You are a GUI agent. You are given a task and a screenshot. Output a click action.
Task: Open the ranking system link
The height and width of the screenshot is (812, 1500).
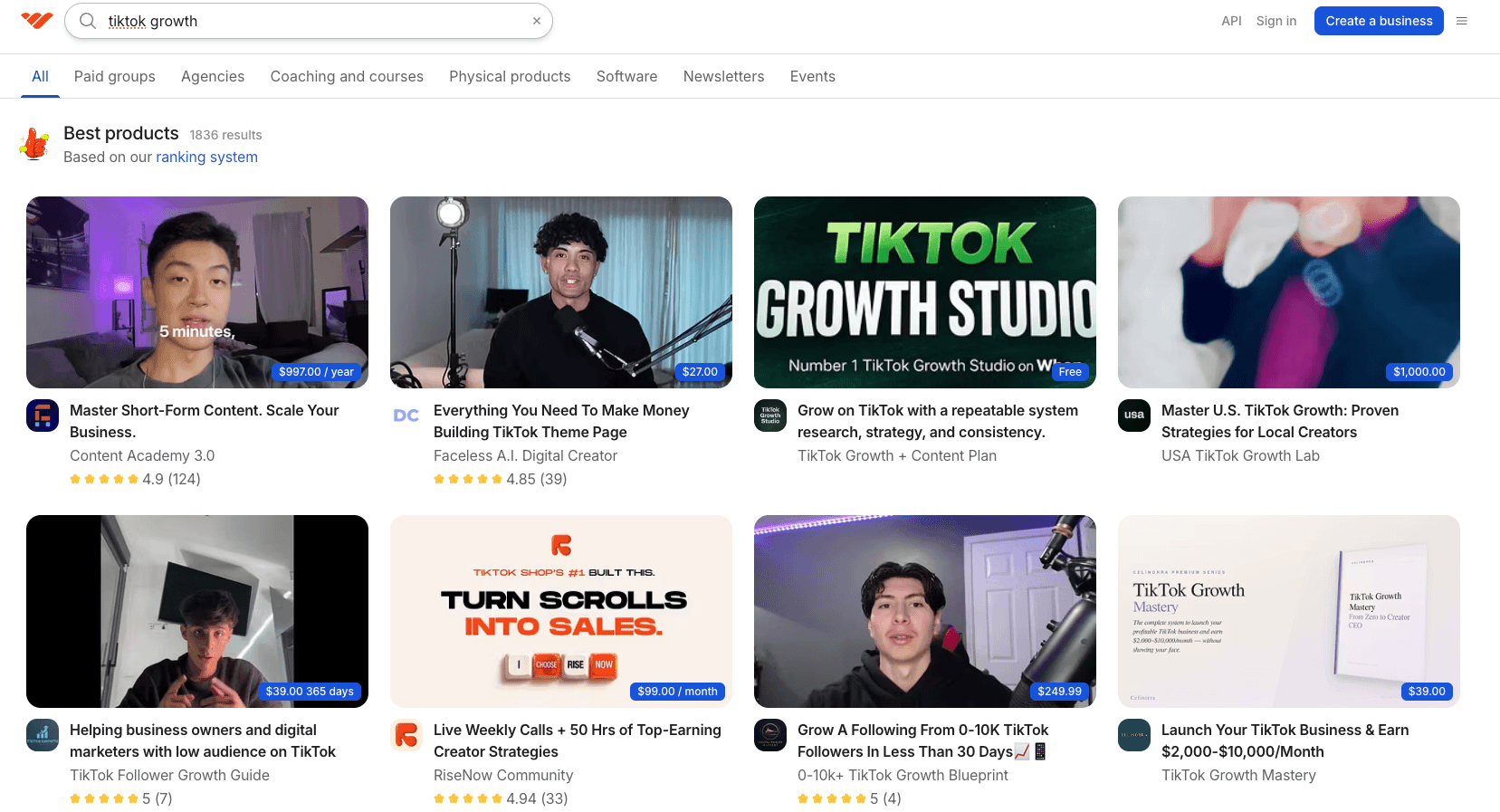tap(206, 157)
